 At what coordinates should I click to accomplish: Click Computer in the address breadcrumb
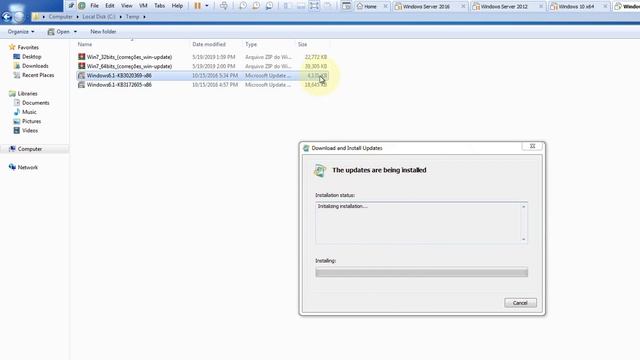coord(60,17)
